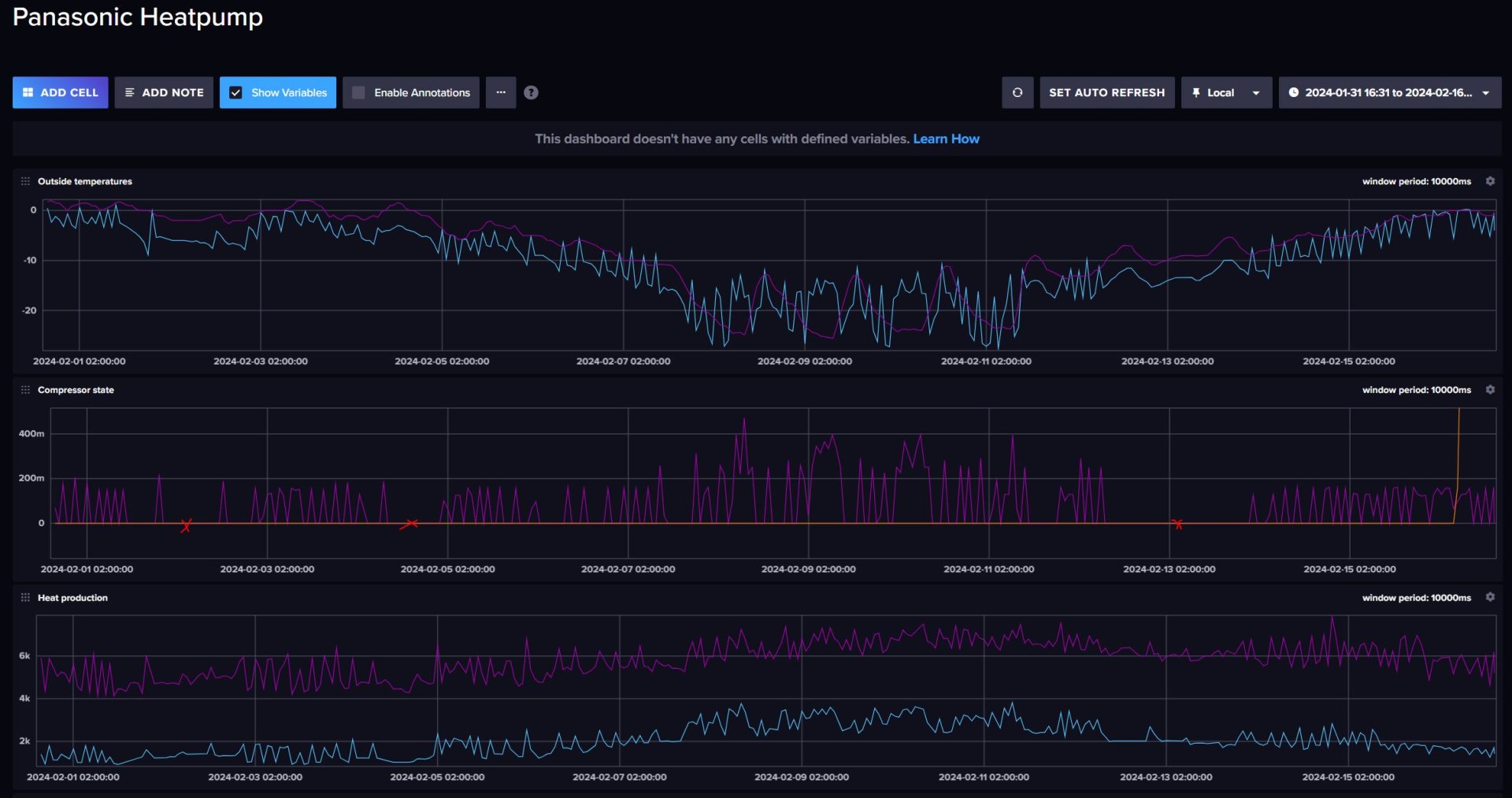Open the help question mark icon

[531, 92]
